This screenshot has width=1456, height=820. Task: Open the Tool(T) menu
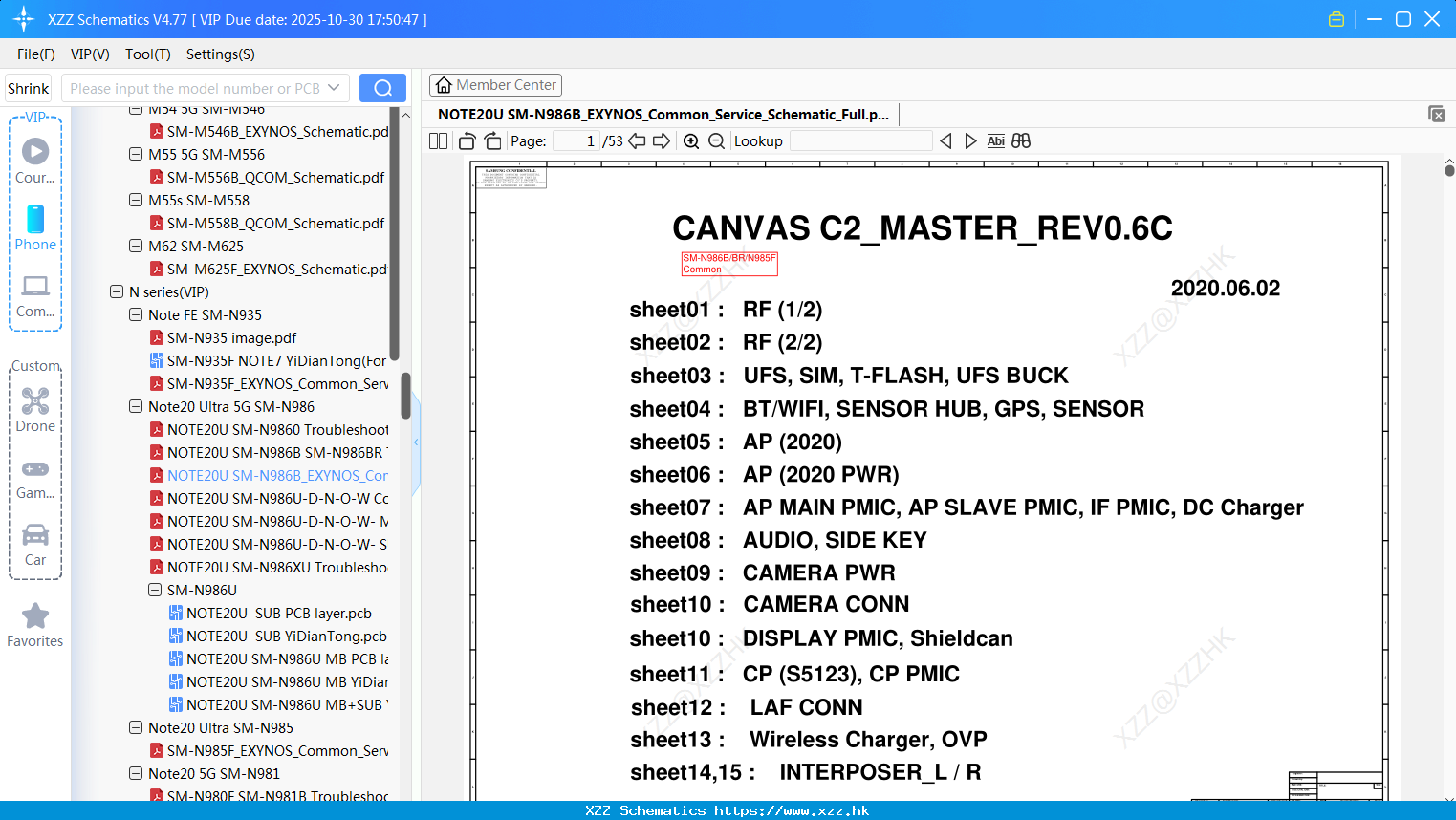click(148, 54)
